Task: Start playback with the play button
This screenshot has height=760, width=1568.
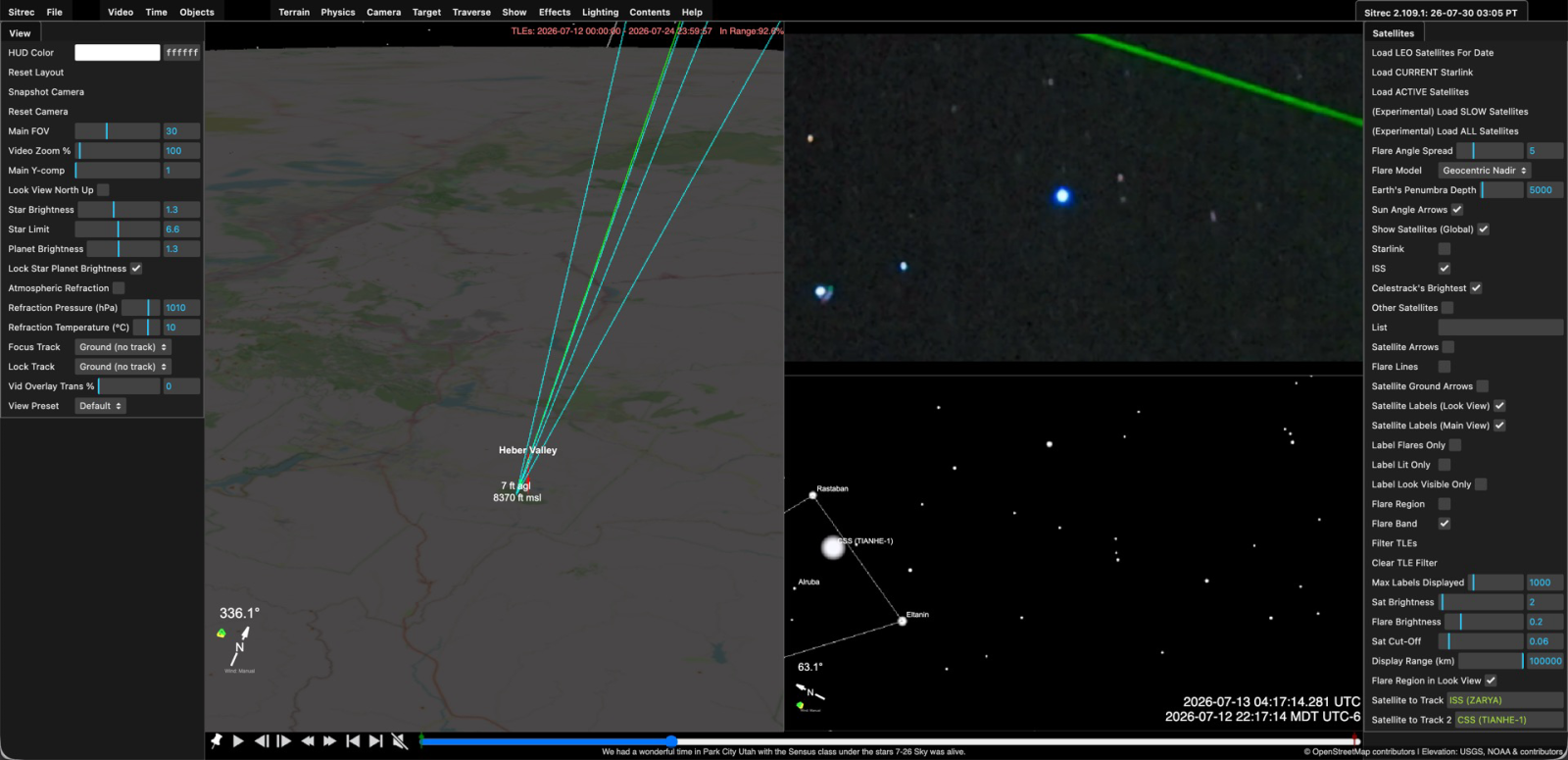Action: click(238, 741)
